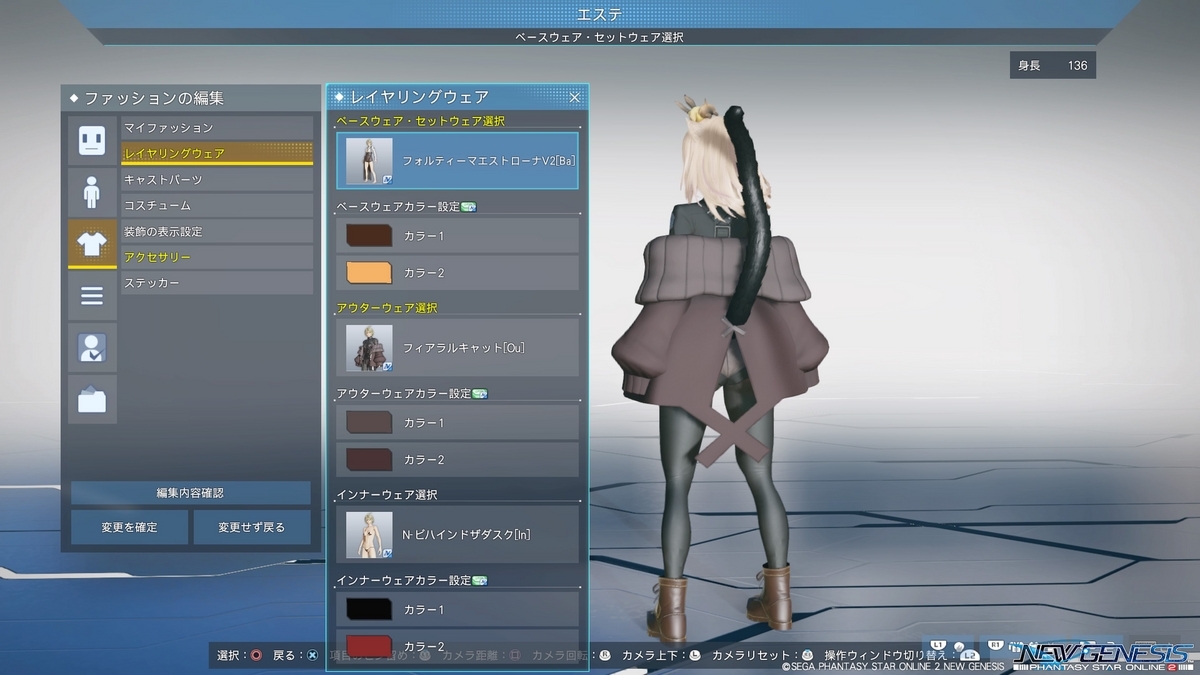Pick outerwear カラー2 dark maroon swatch

click(368, 460)
